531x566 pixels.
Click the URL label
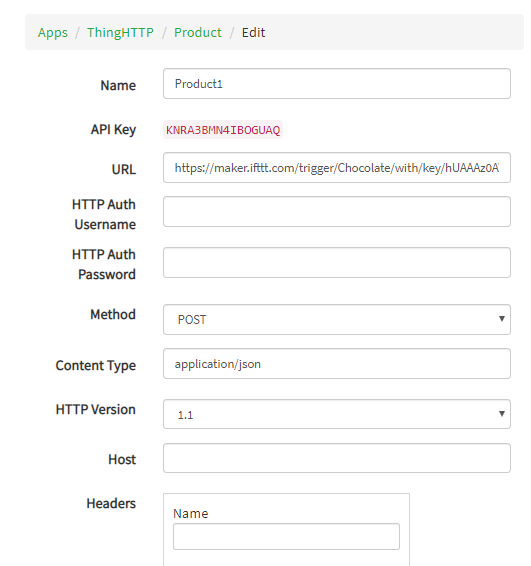click(124, 169)
